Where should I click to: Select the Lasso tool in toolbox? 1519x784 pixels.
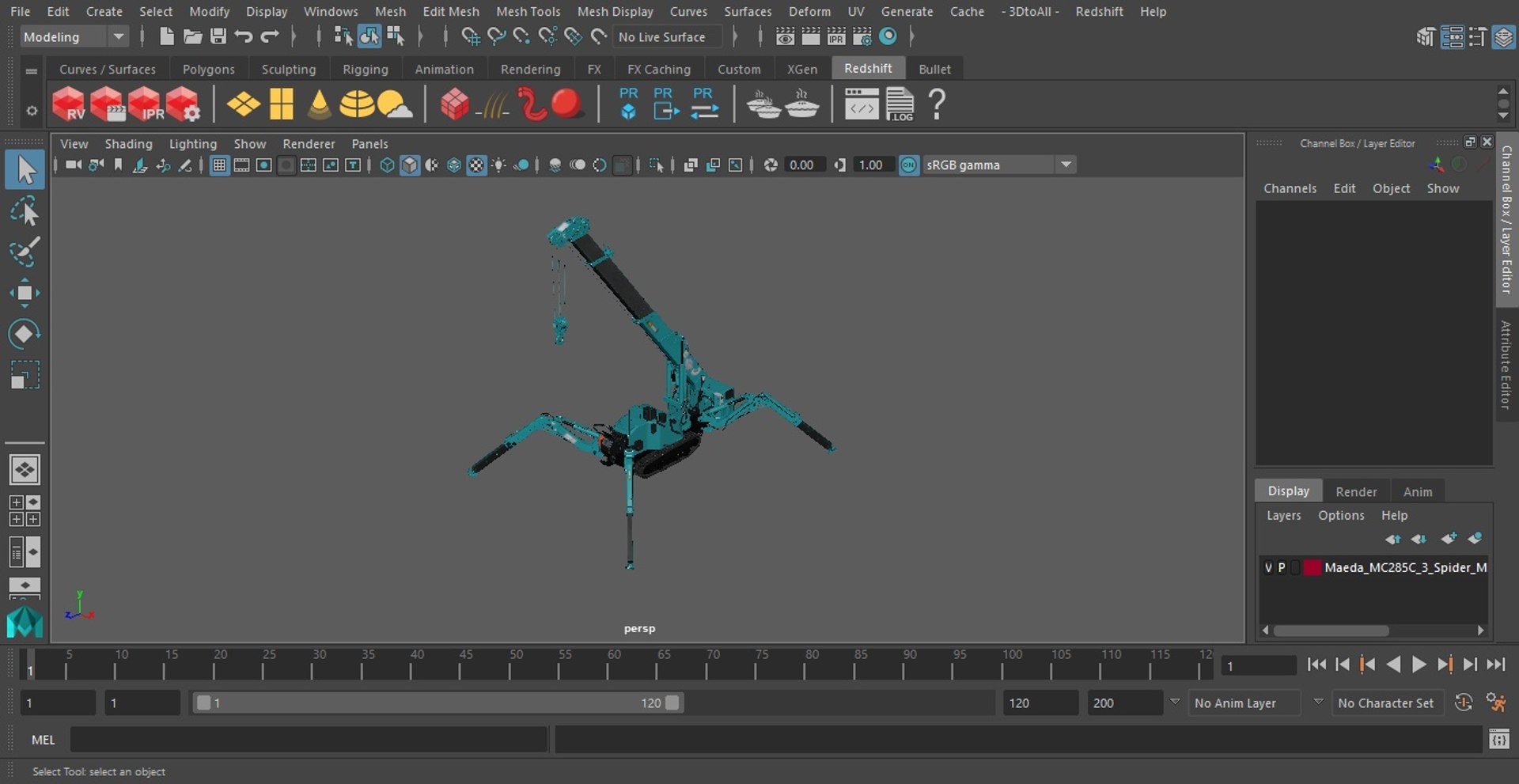(25, 211)
